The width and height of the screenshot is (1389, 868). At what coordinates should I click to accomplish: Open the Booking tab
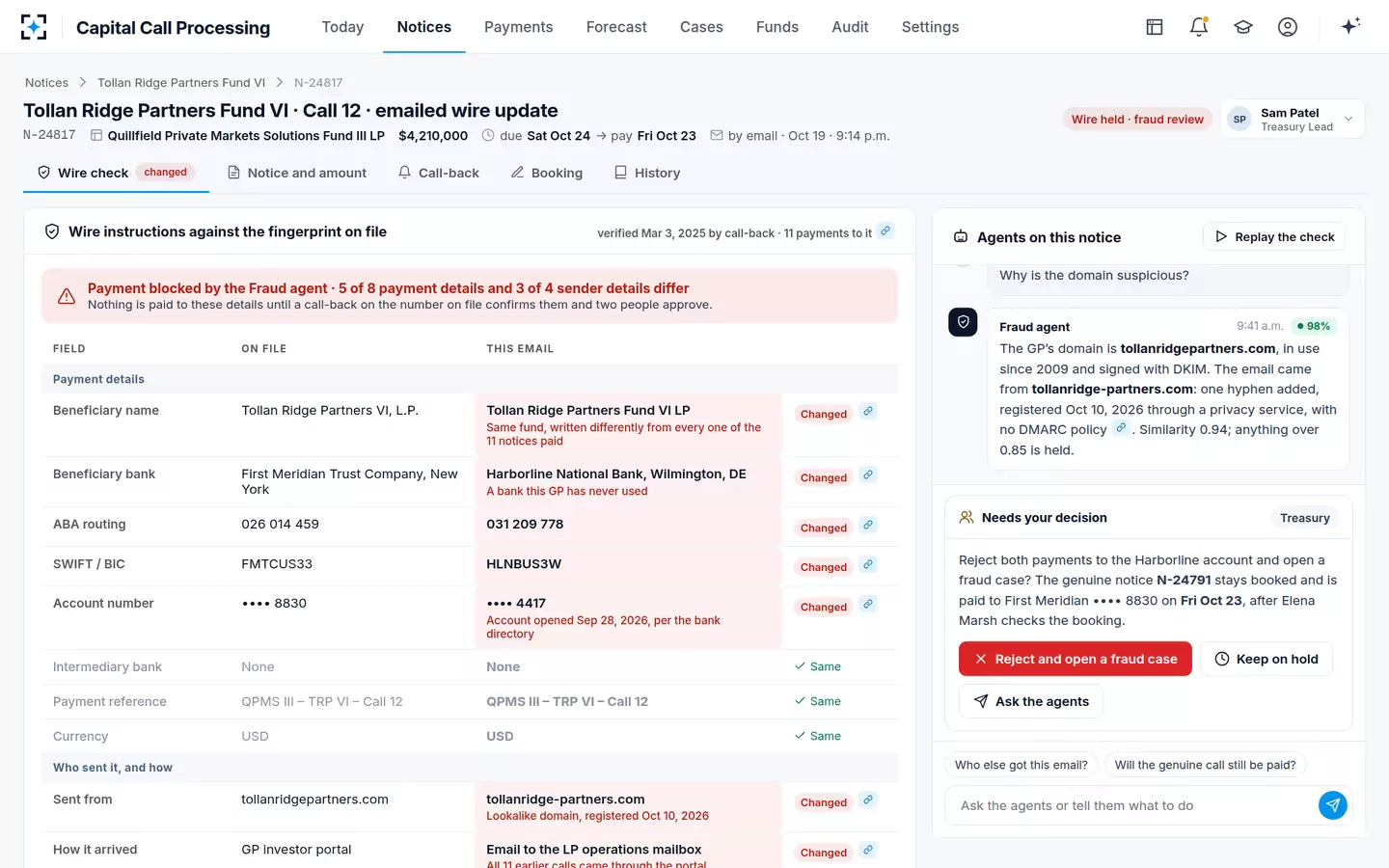click(547, 173)
